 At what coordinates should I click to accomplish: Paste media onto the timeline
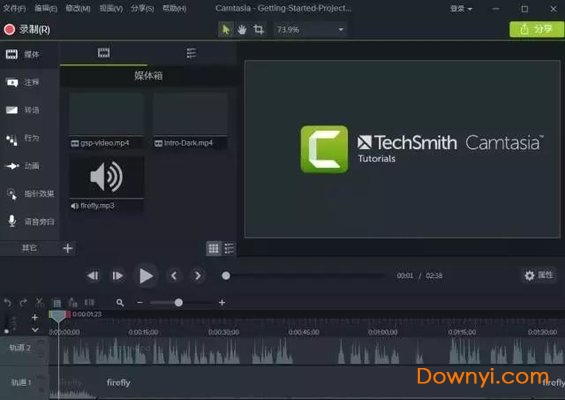(x=73, y=302)
